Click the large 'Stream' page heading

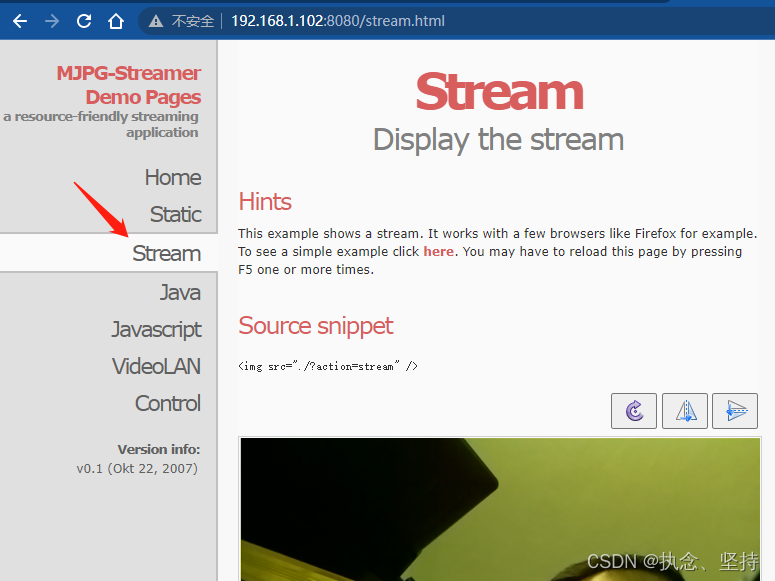pyautogui.click(x=500, y=92)
